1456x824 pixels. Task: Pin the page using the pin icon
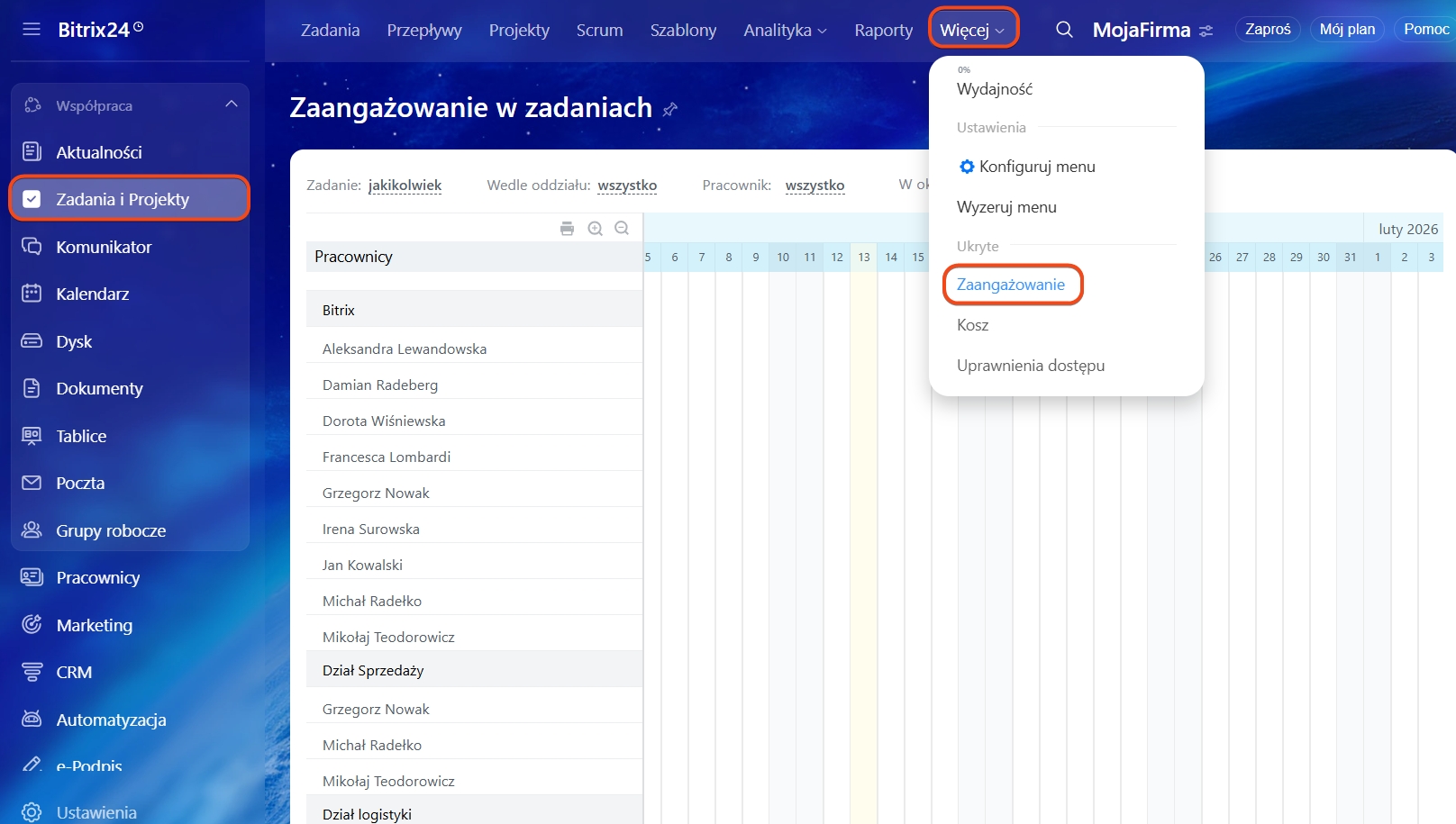pos(669,109)
